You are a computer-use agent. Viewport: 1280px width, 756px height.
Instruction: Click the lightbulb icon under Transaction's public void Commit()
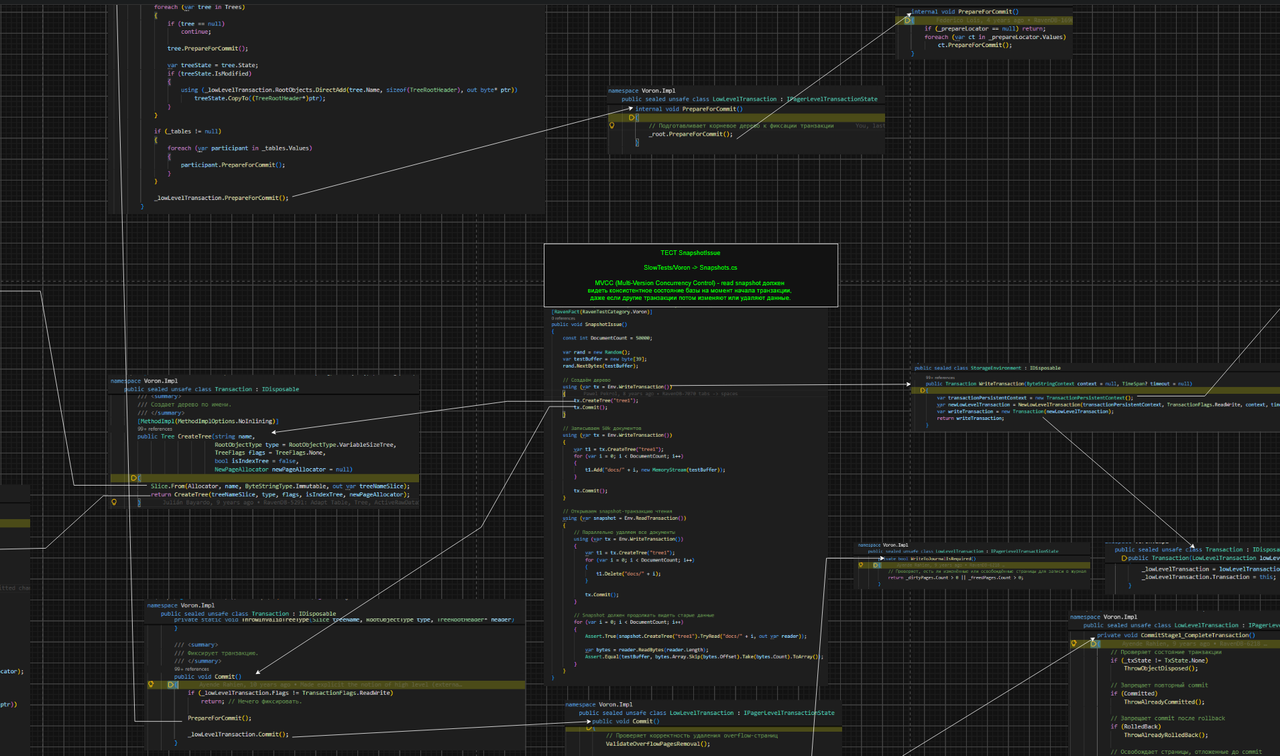tap(151, 685)
